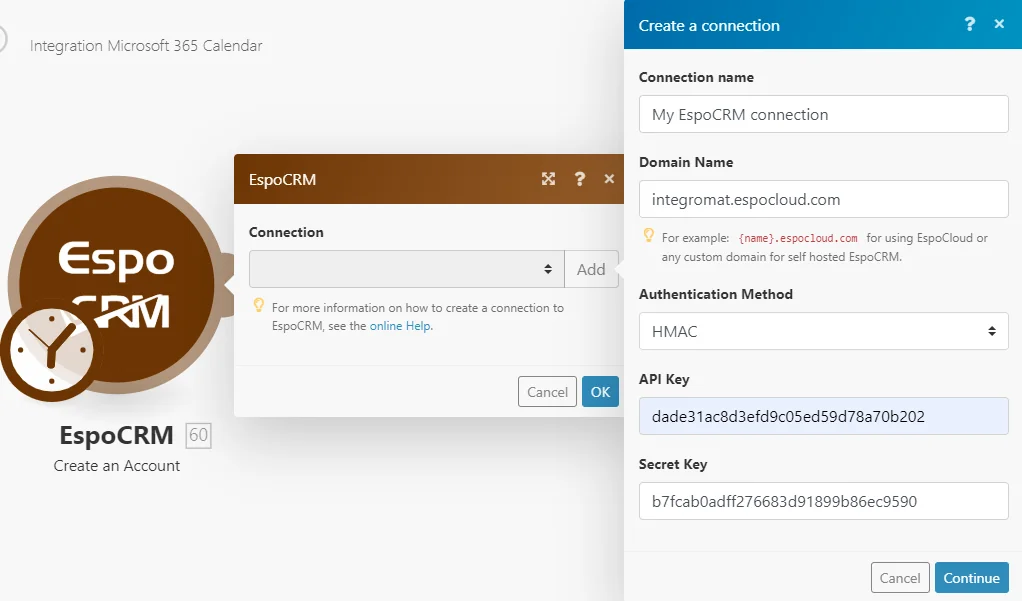Open help in the EspoCRM dialog header

tap(579, 179)
